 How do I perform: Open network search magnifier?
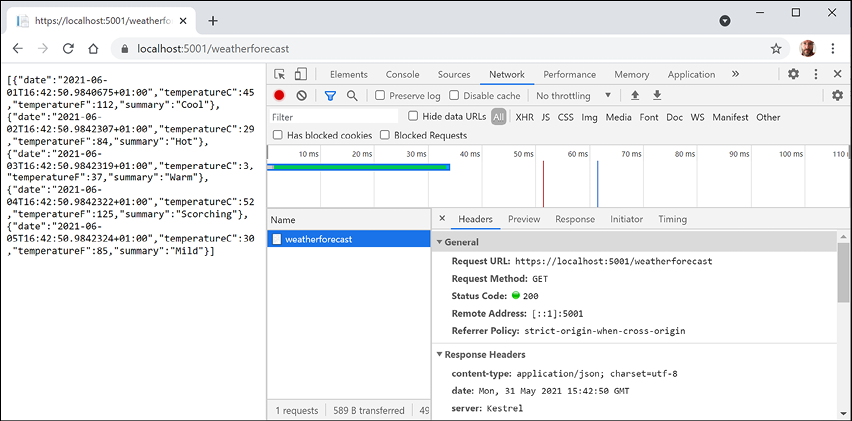tap(352, 96)
